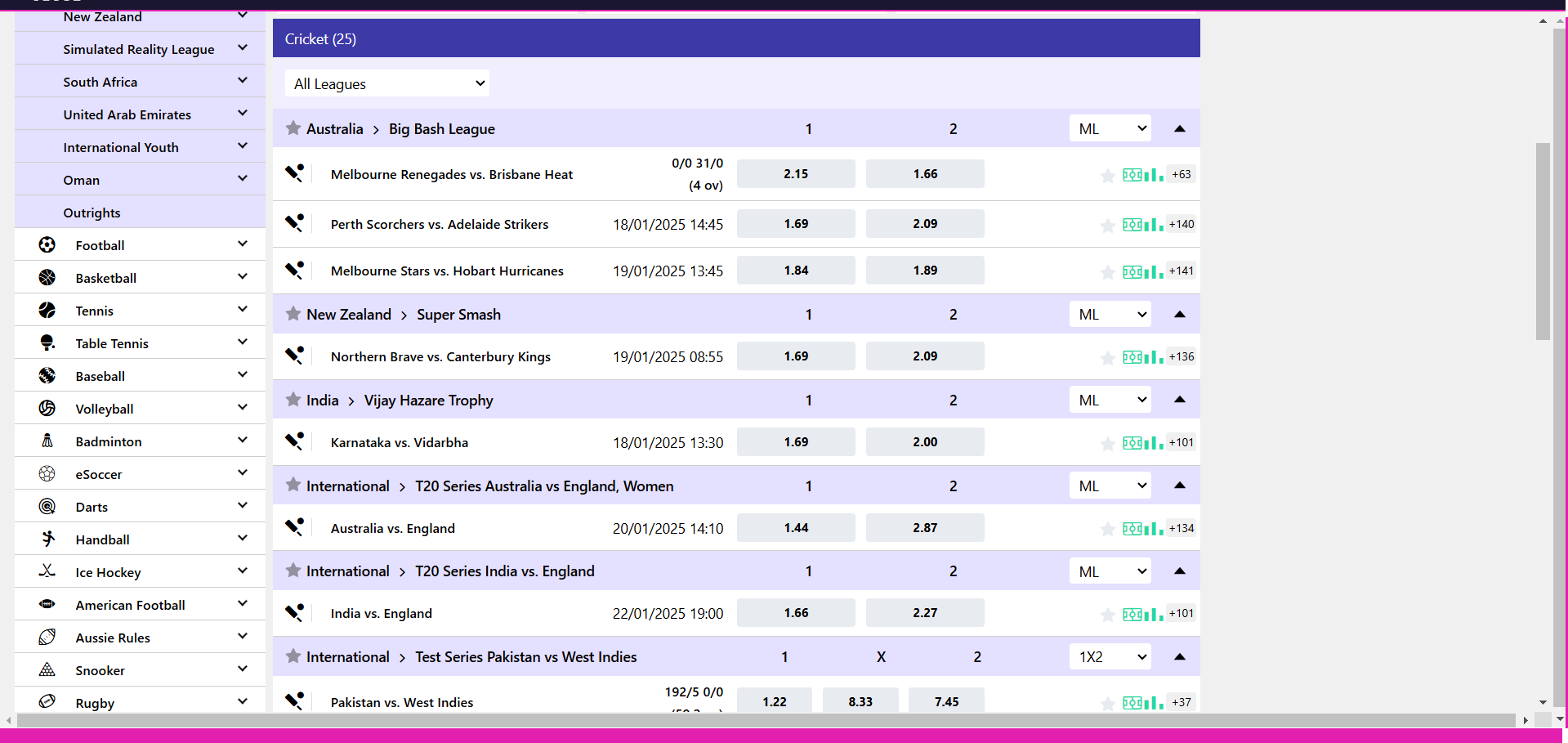
Task: Click cricket bat icon beside Karnataka vs. Vidarbha
Action: [294, 442]
